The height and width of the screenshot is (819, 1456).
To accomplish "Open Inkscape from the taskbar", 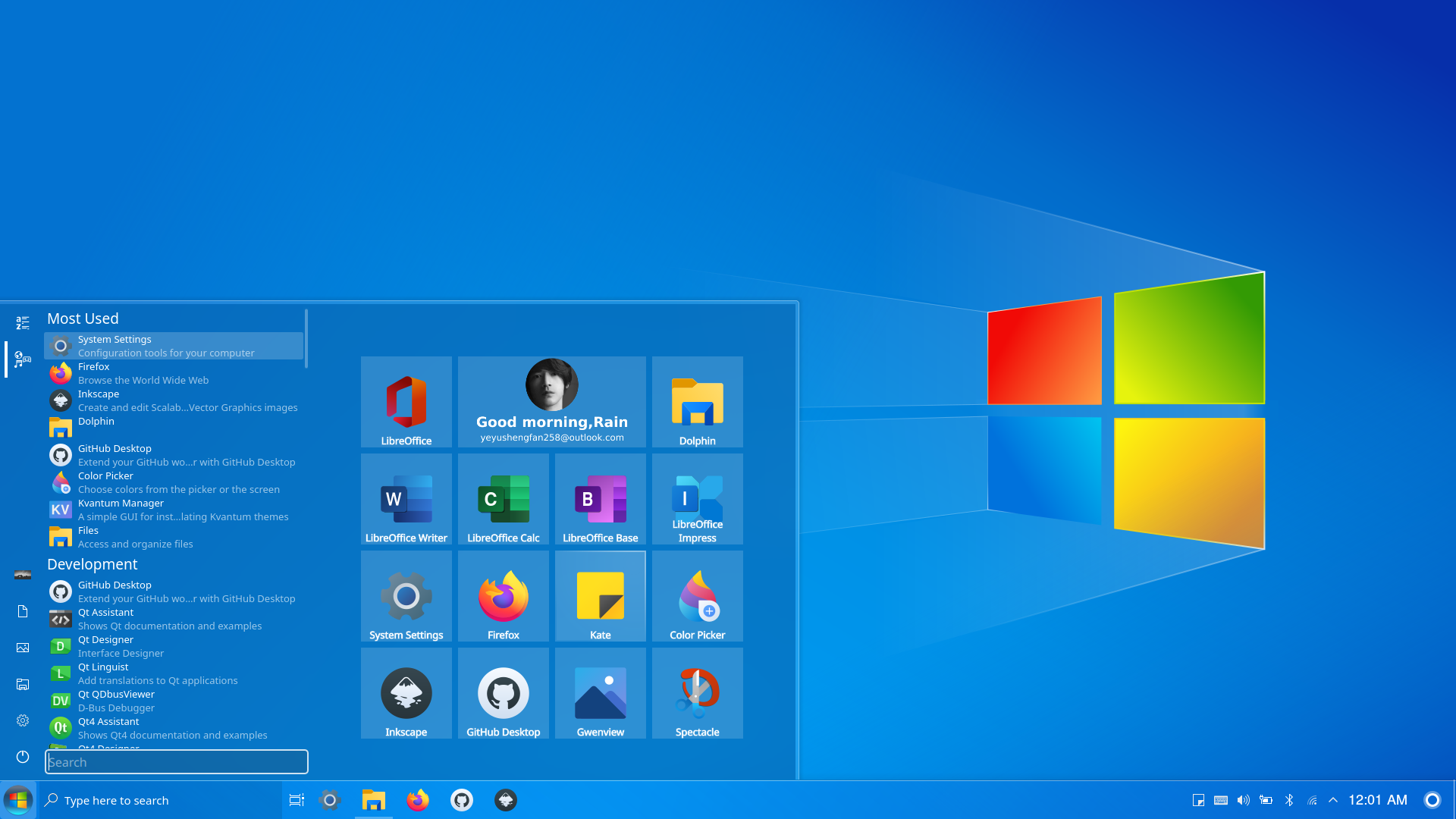I will (x=506, y=800).
